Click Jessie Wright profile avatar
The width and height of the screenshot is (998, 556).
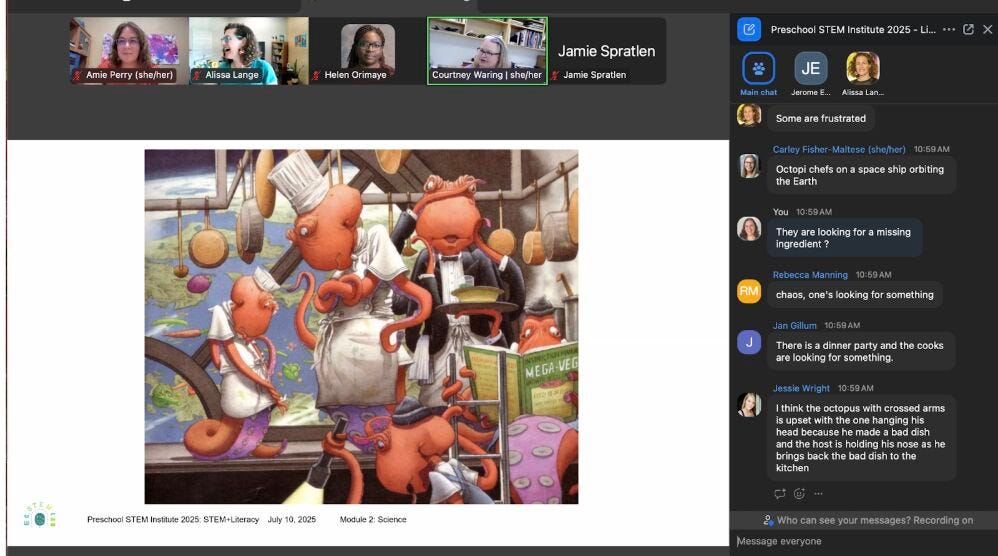[x=748, y=405]
